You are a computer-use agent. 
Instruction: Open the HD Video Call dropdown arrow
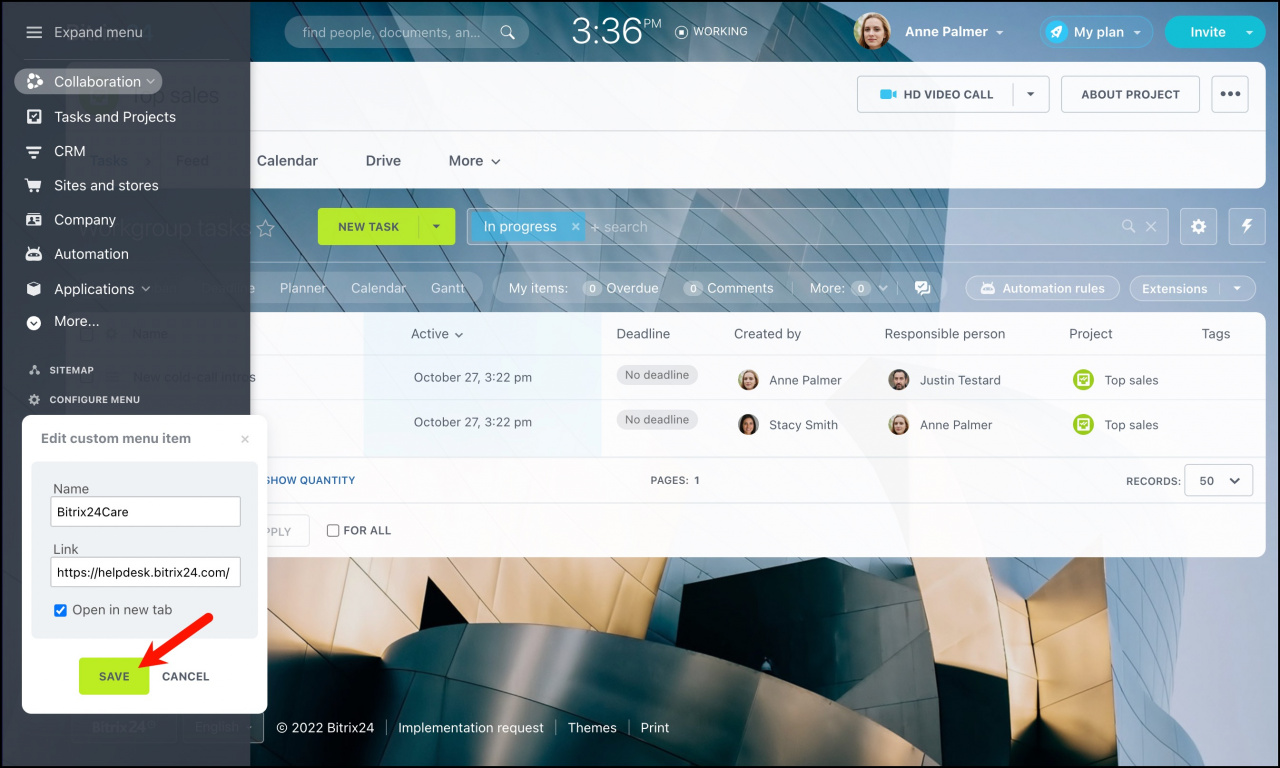(1031, 94)
